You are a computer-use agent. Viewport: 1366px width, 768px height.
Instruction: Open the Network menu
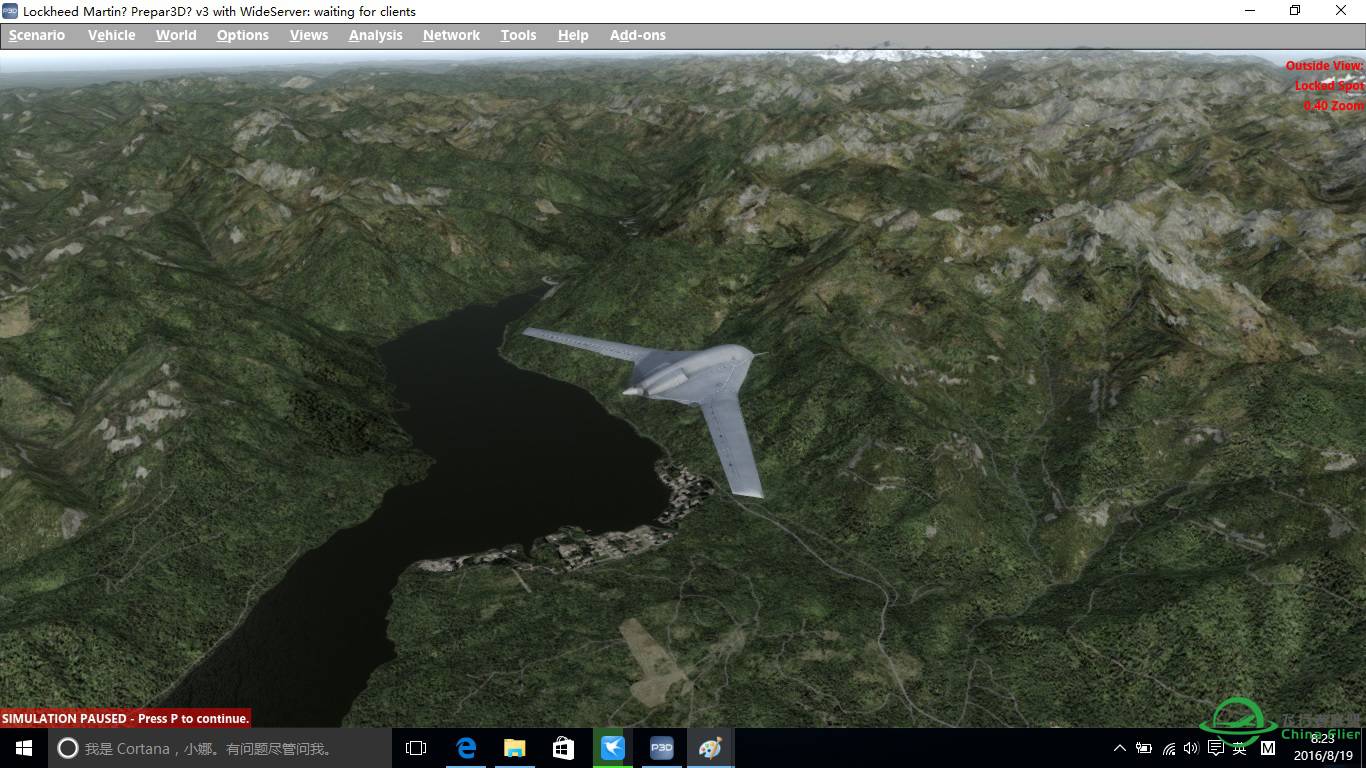(451, 35)
